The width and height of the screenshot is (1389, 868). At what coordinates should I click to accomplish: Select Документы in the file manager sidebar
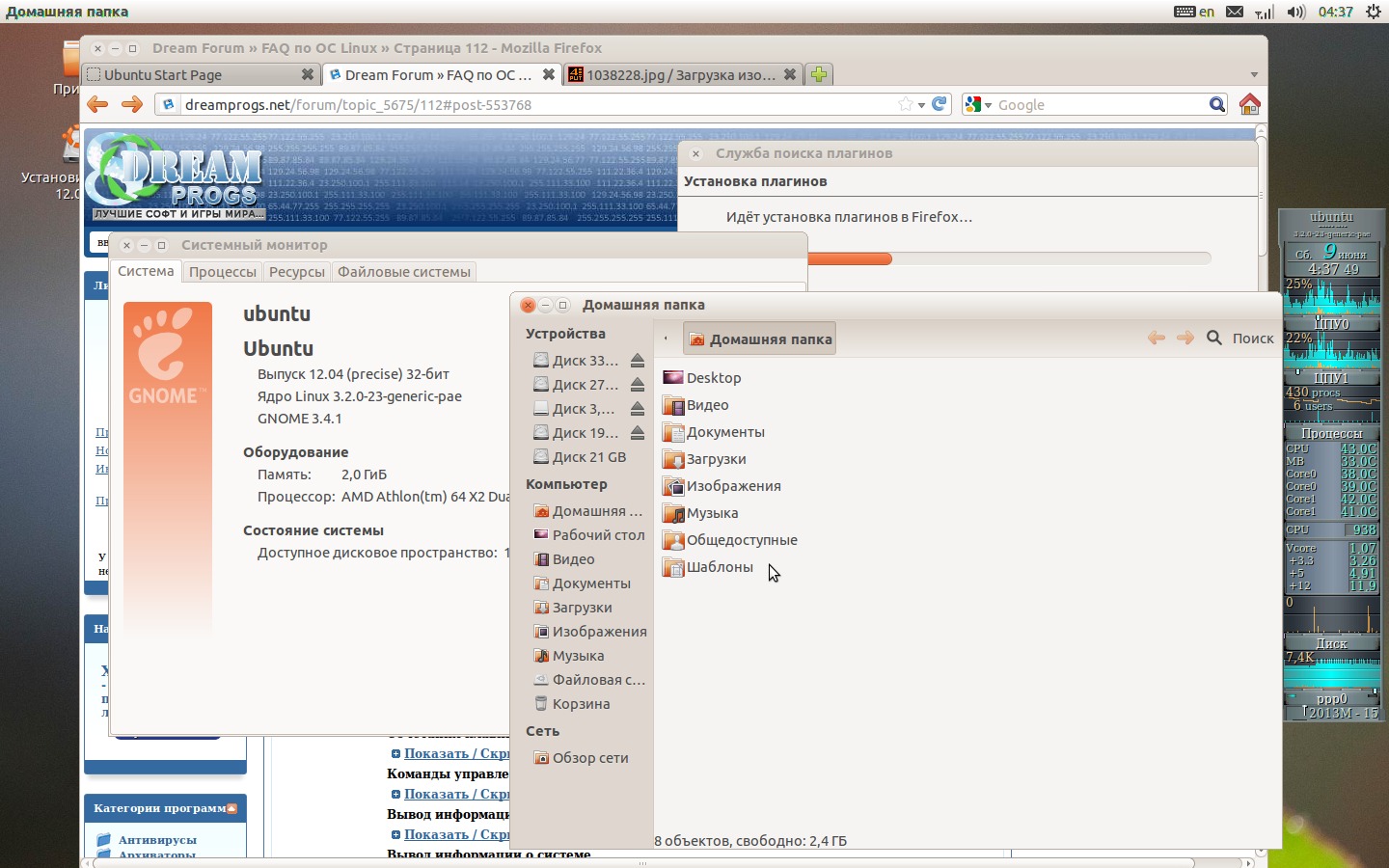(x=581, y=583)
